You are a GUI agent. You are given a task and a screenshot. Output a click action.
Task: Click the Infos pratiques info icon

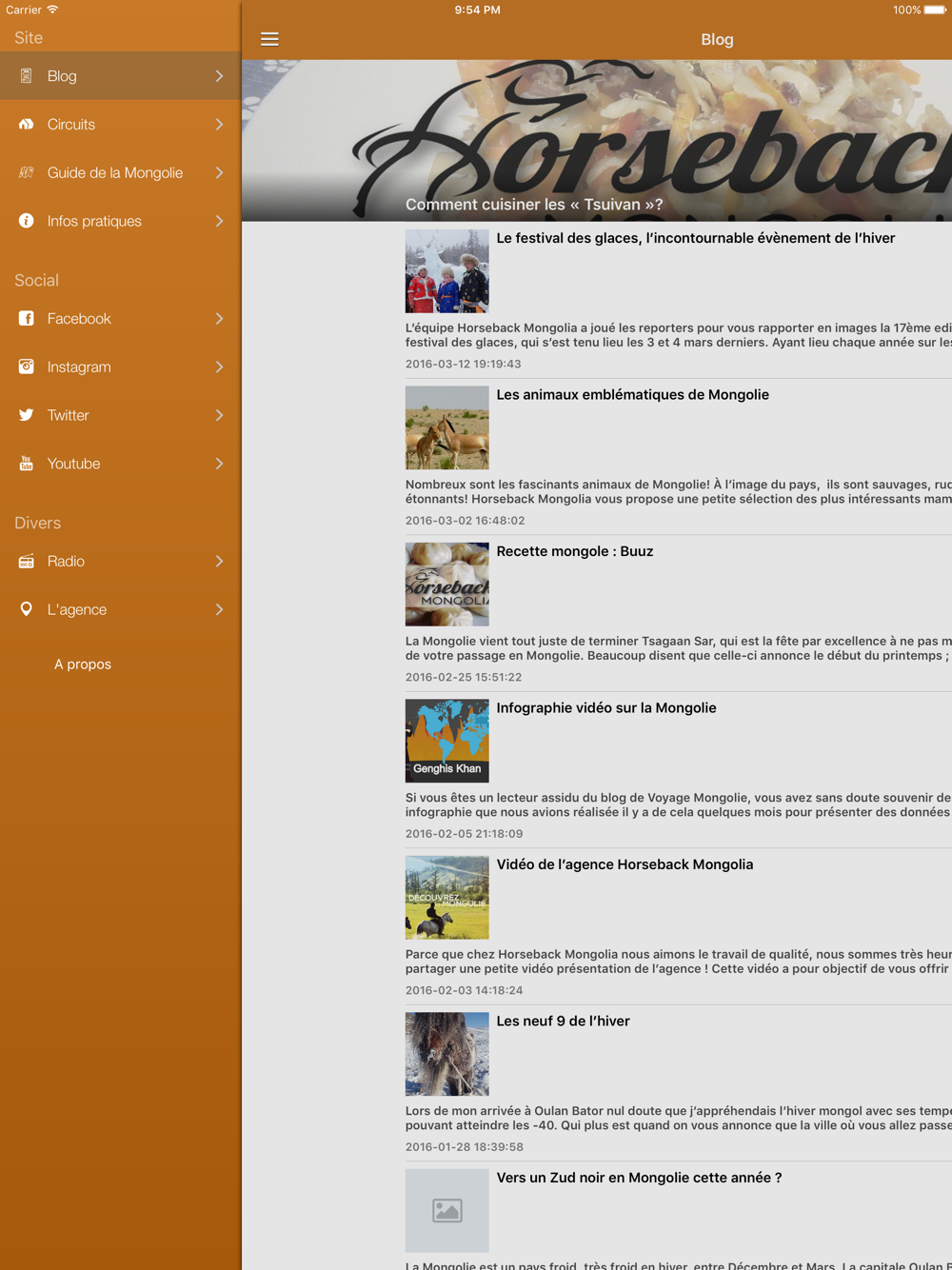click(x=26, y=221)
